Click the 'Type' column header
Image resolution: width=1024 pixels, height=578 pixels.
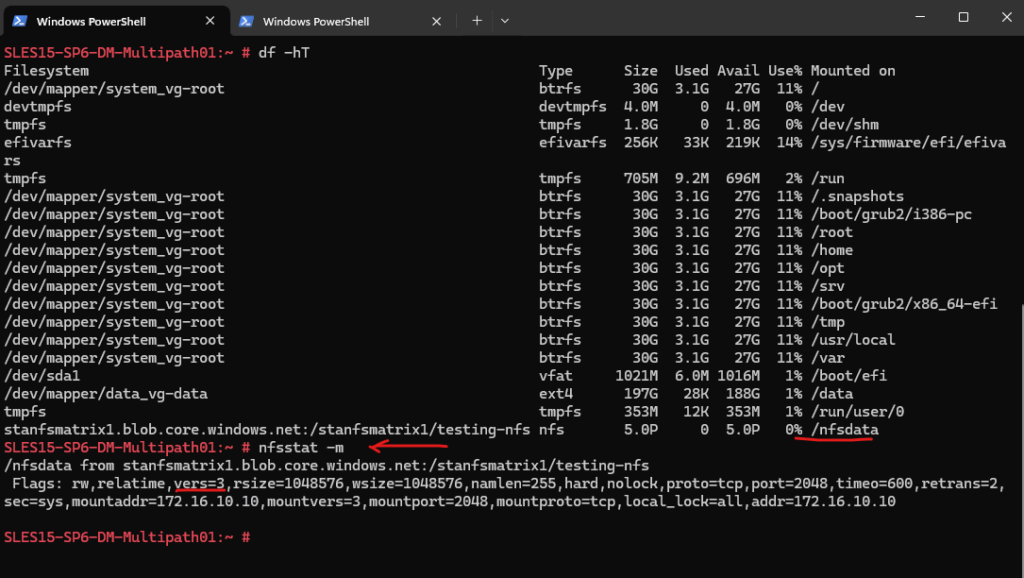coord(556,71)
